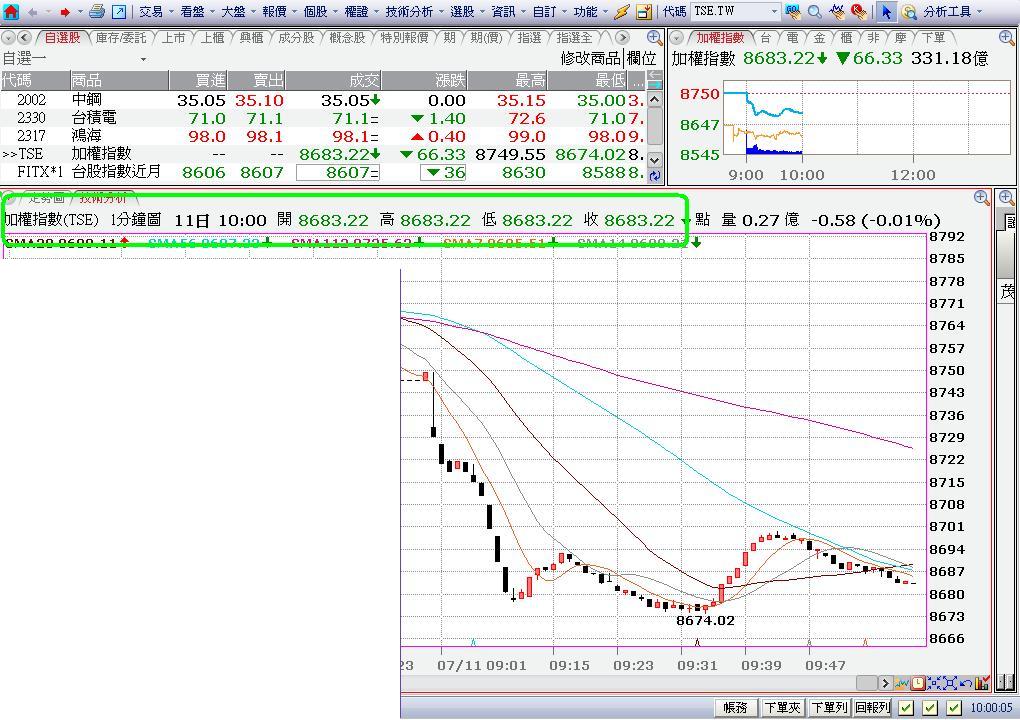Screen dimensions: 1020x720
Task: Click the watchlist scroll up arrow
Action: click(x=655, y=100)
